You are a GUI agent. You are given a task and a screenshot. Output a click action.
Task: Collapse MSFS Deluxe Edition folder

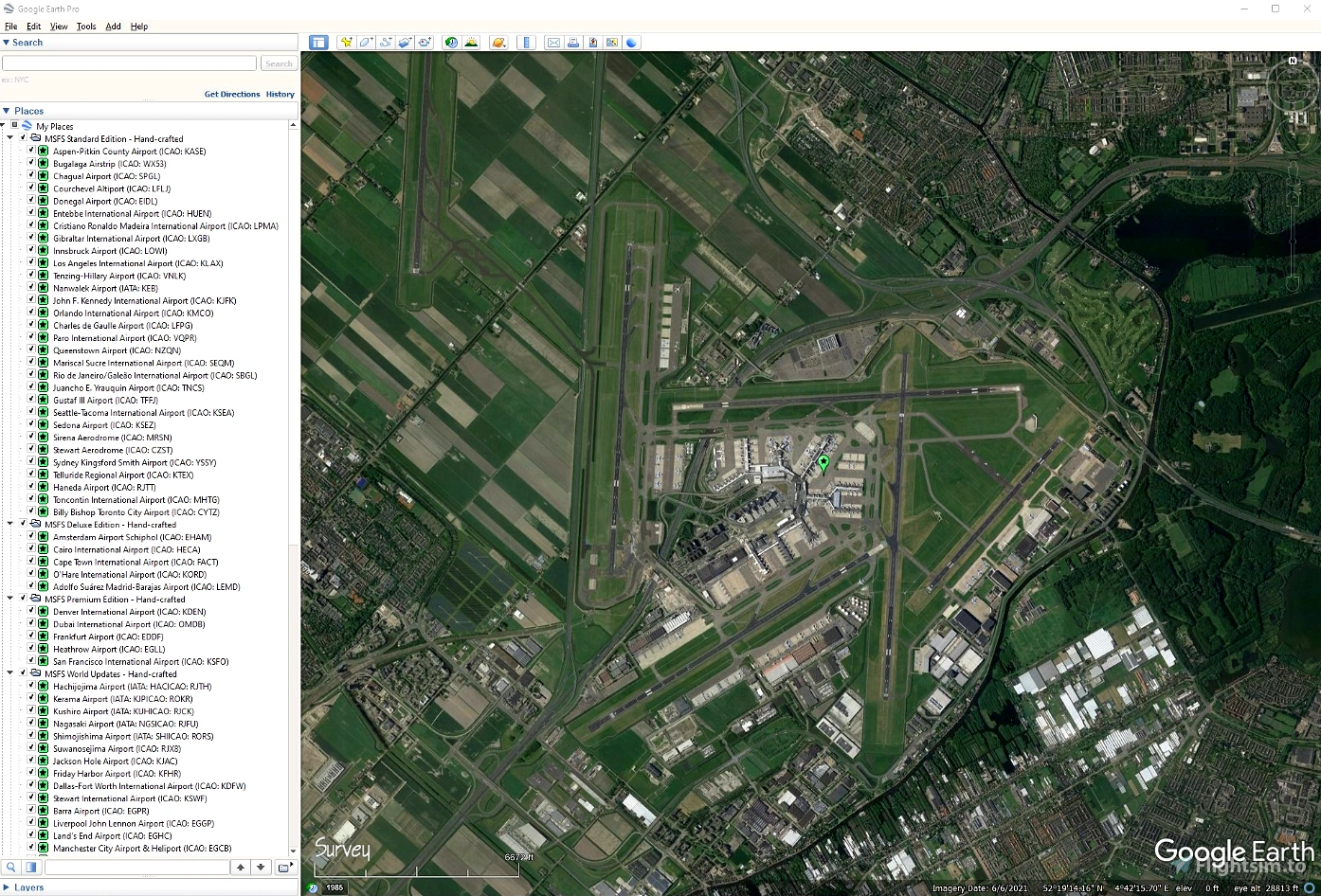10,524
